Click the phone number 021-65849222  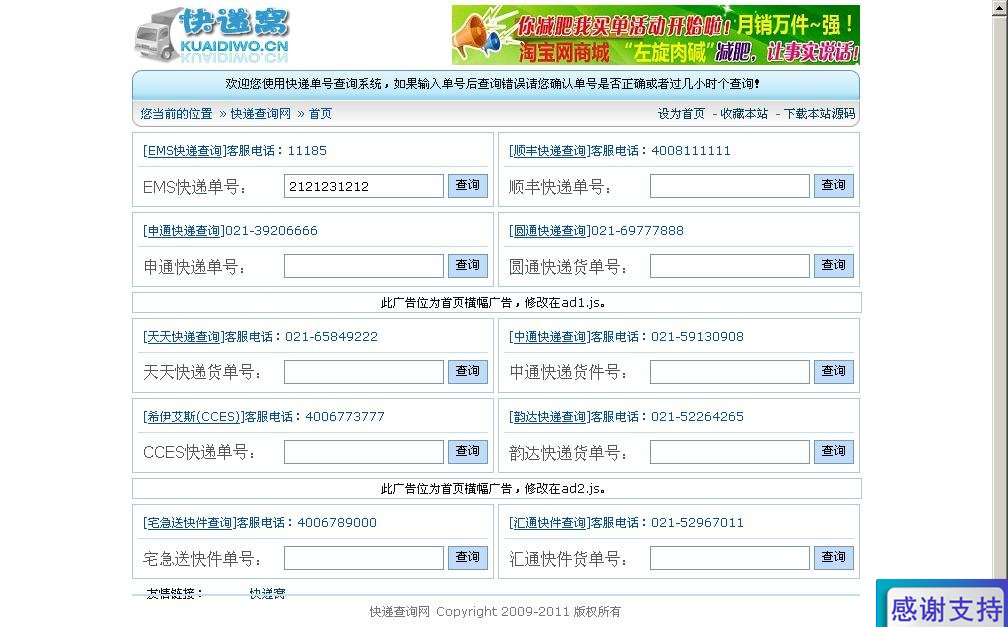[331, 337]
